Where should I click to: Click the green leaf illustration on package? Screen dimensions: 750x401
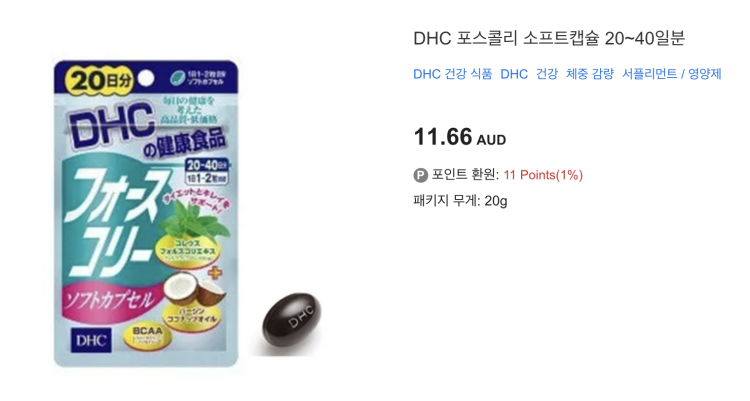(x=195, y=220)
